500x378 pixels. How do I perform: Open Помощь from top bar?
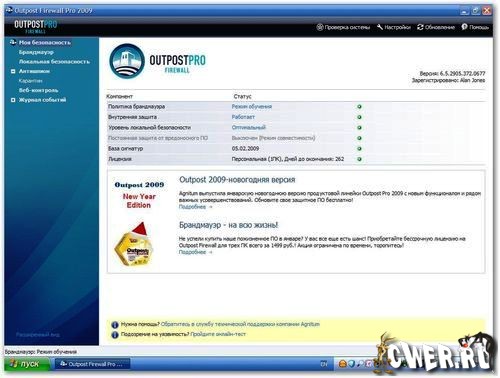click(479, 27)
